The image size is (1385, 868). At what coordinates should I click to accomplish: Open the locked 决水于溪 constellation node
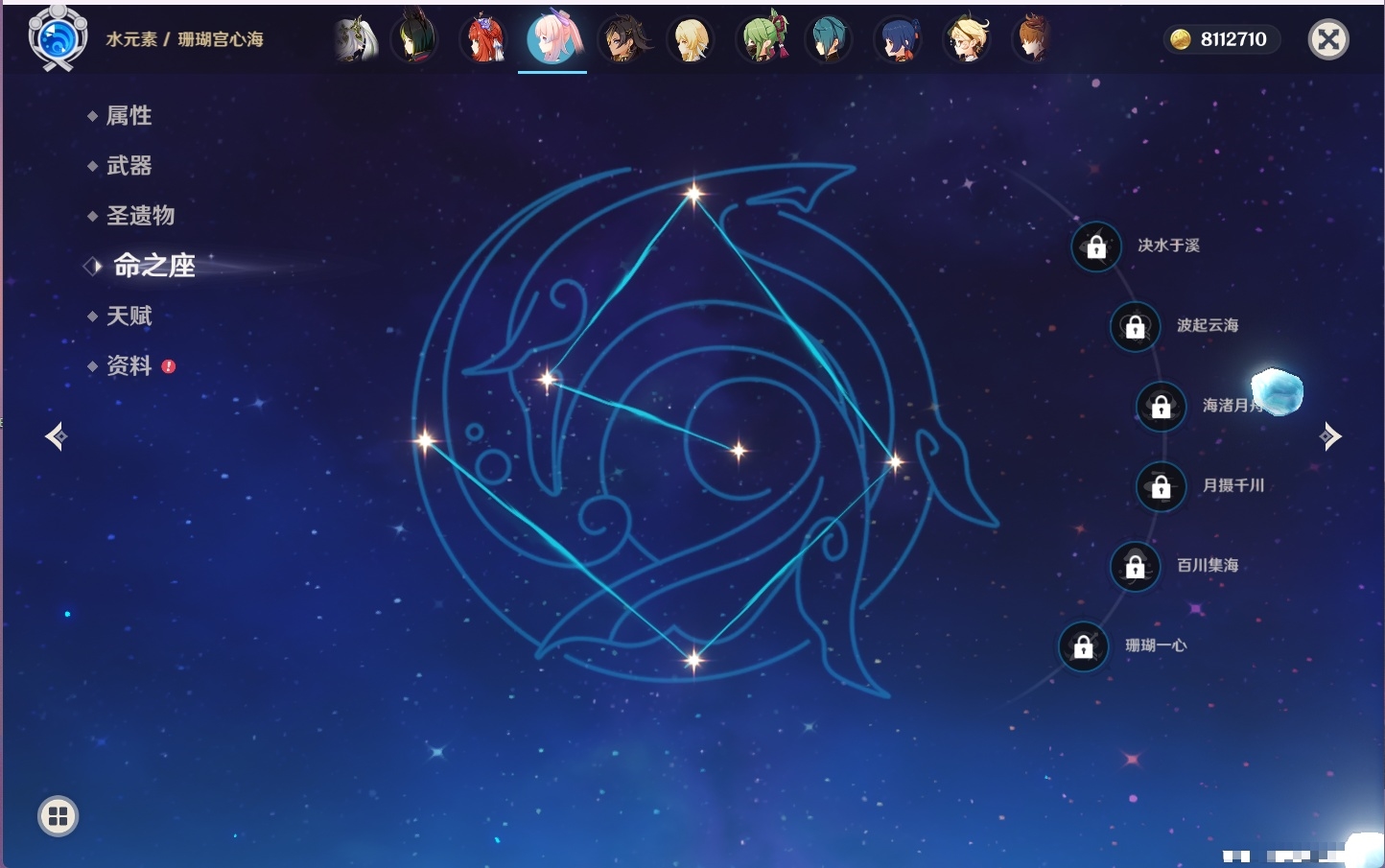(x=1096, y=247)
